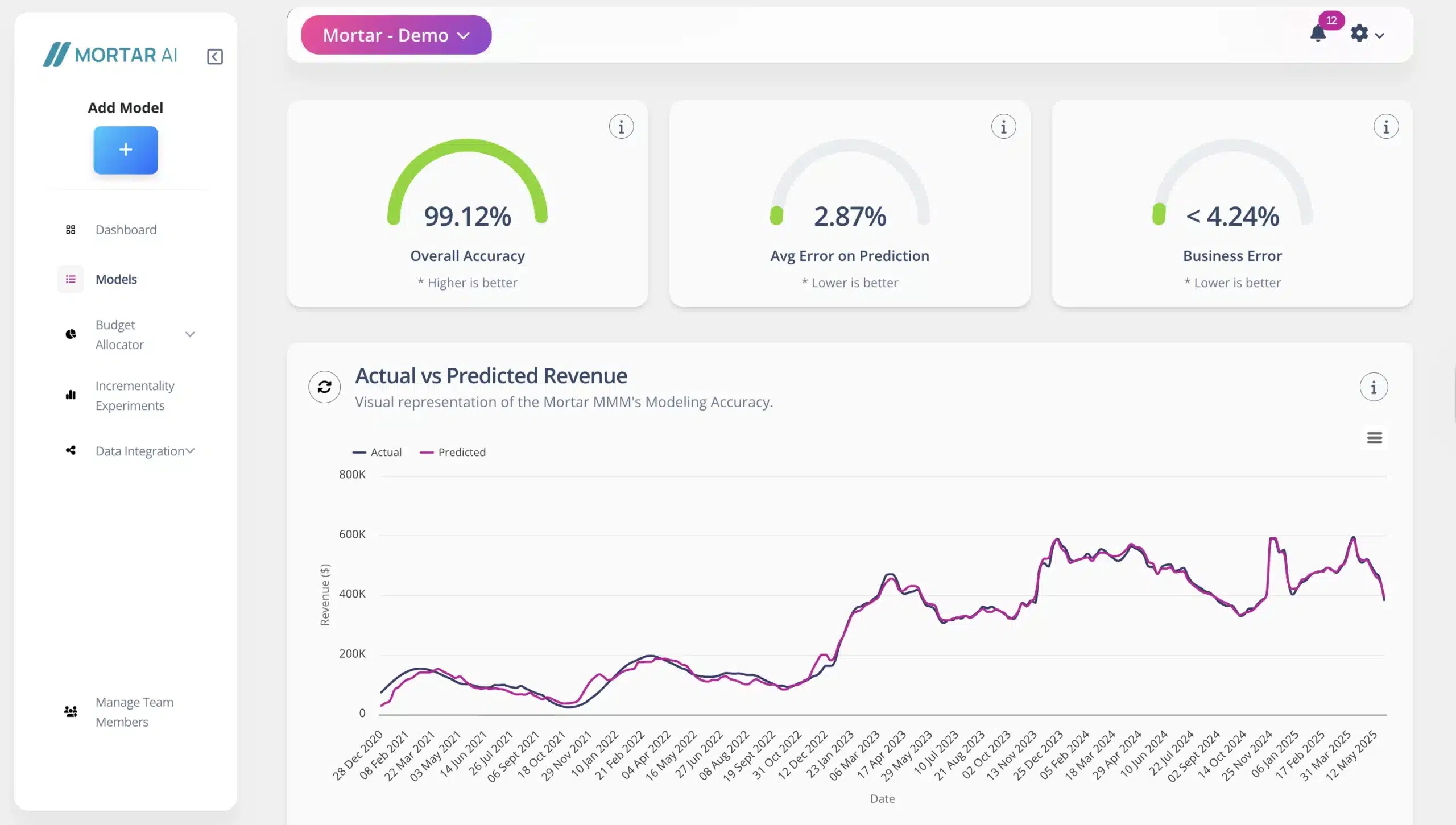
Task: Select Models in the sidebar
Action: 116,279
